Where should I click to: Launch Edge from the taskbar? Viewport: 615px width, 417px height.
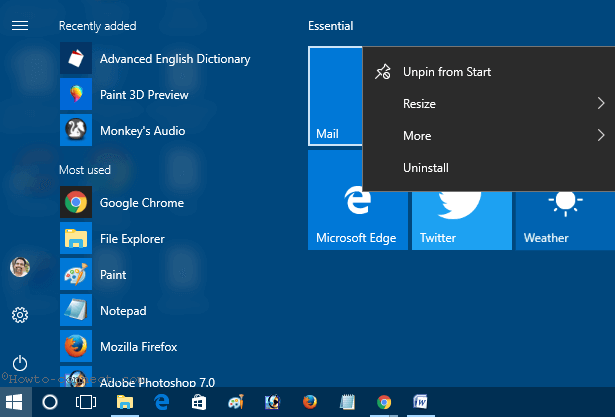pos(162,402)
